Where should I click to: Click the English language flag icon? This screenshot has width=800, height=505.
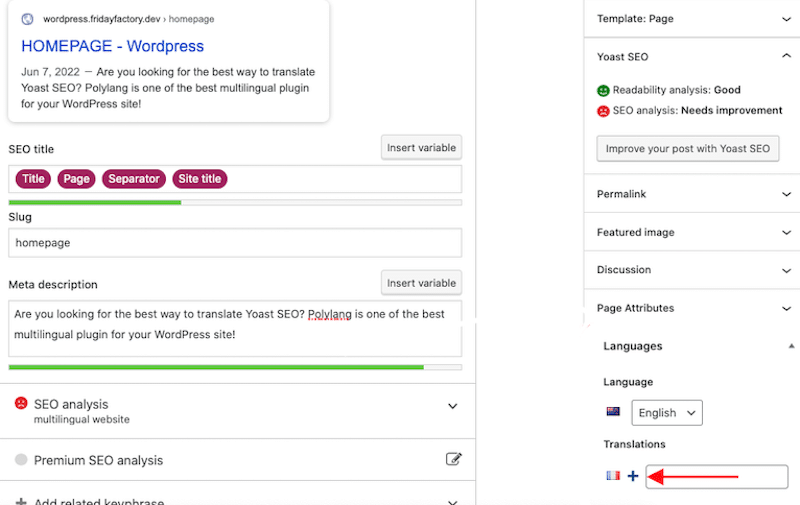pyautogui.click(x=613, y=412)
